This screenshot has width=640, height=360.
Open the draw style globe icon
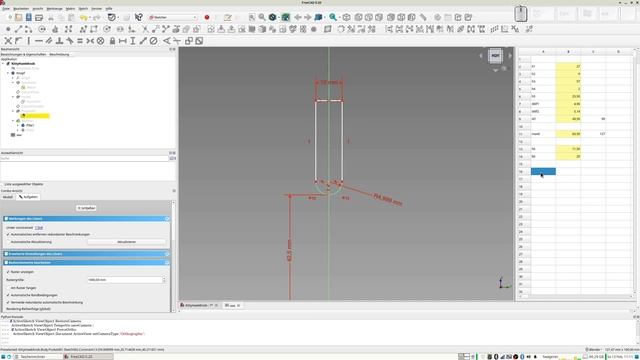pos(272,18)
